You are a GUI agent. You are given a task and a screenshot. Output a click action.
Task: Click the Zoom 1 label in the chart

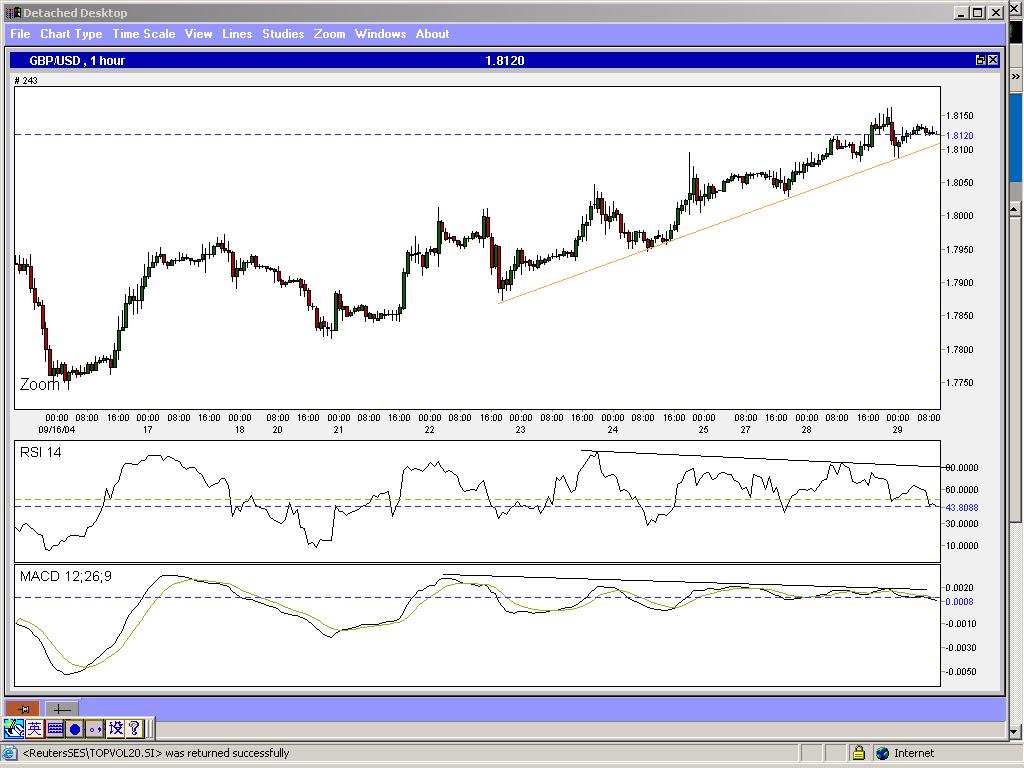pyautogui.click(x=44, y=384)
